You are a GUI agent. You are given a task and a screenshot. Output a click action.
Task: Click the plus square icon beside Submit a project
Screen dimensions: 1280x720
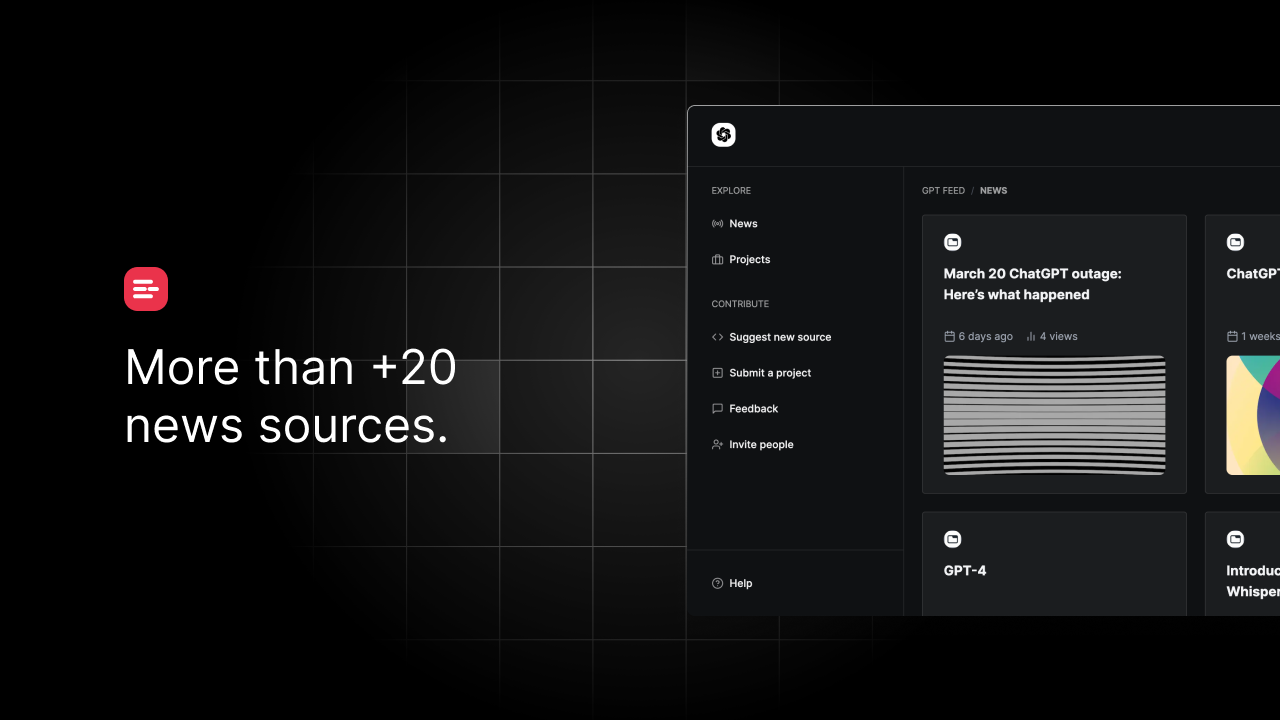717,373
